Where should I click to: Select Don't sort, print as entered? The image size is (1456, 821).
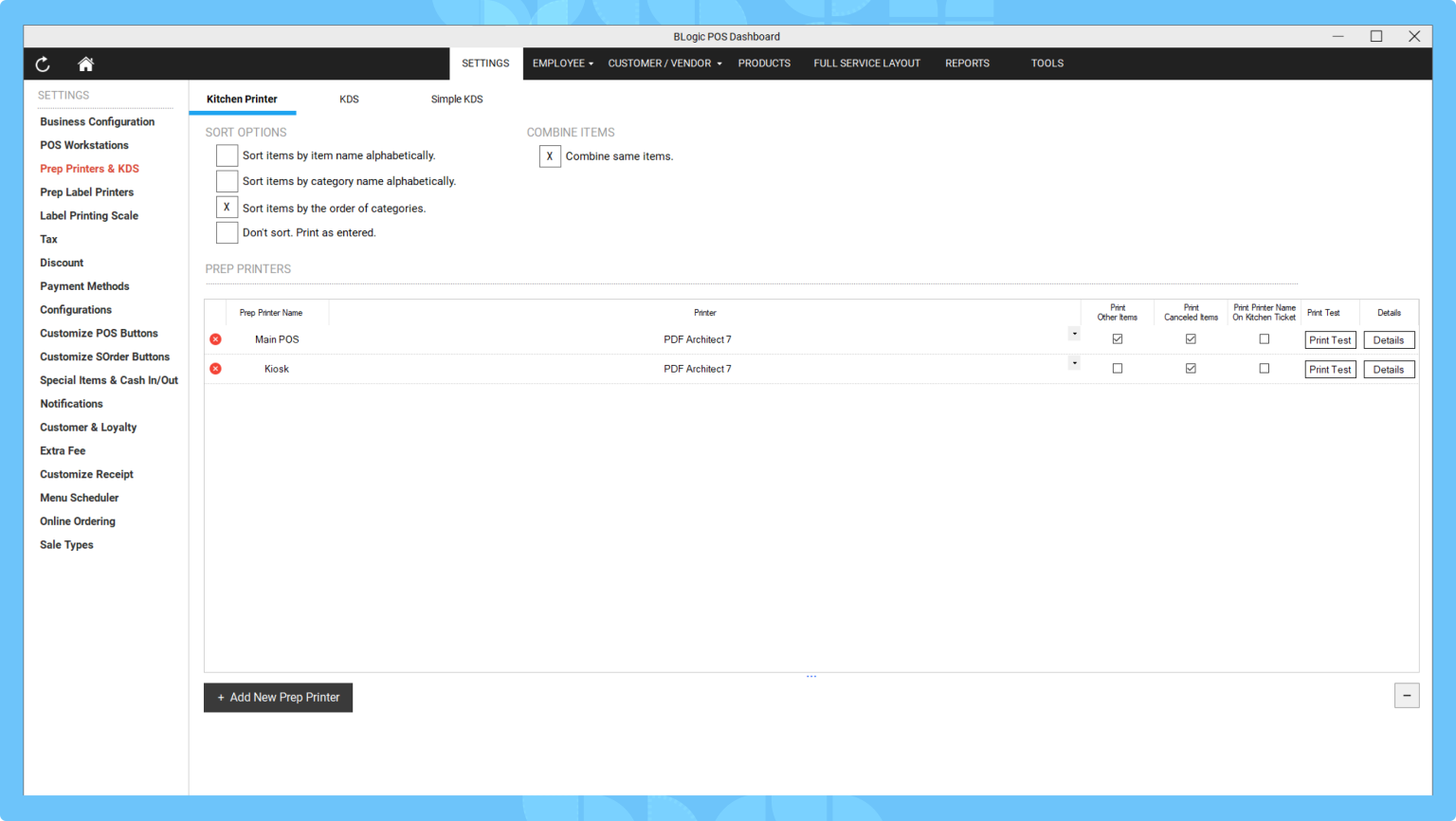tap(227, 232)
